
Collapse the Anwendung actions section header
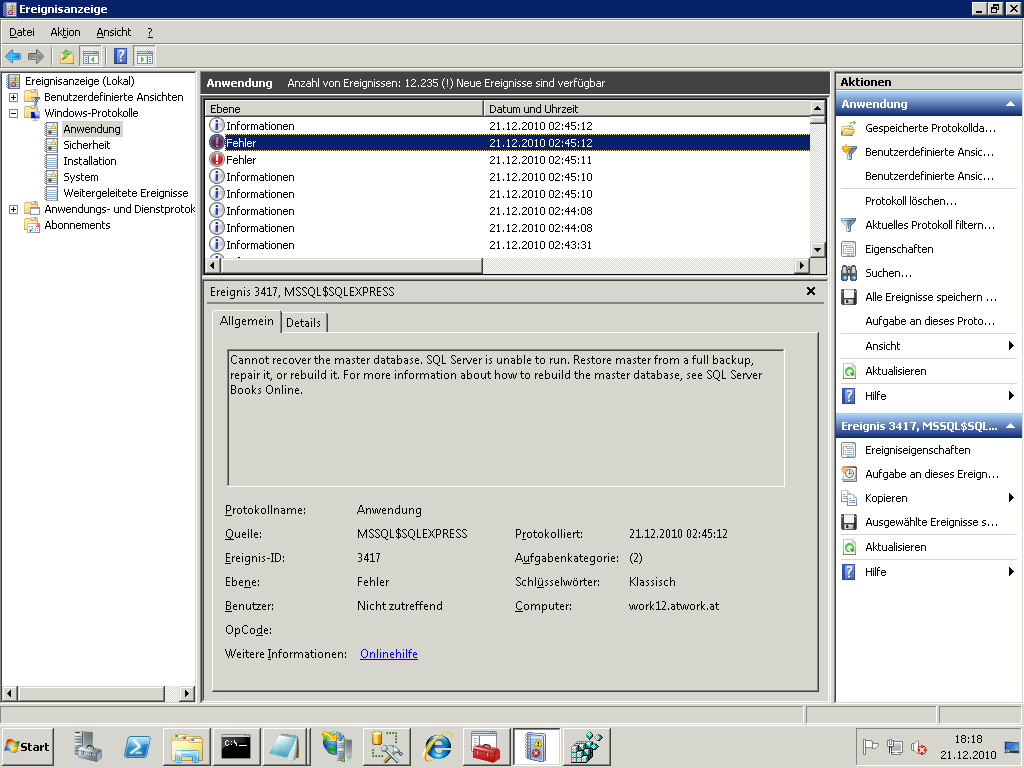click(x=1010, y=104)
